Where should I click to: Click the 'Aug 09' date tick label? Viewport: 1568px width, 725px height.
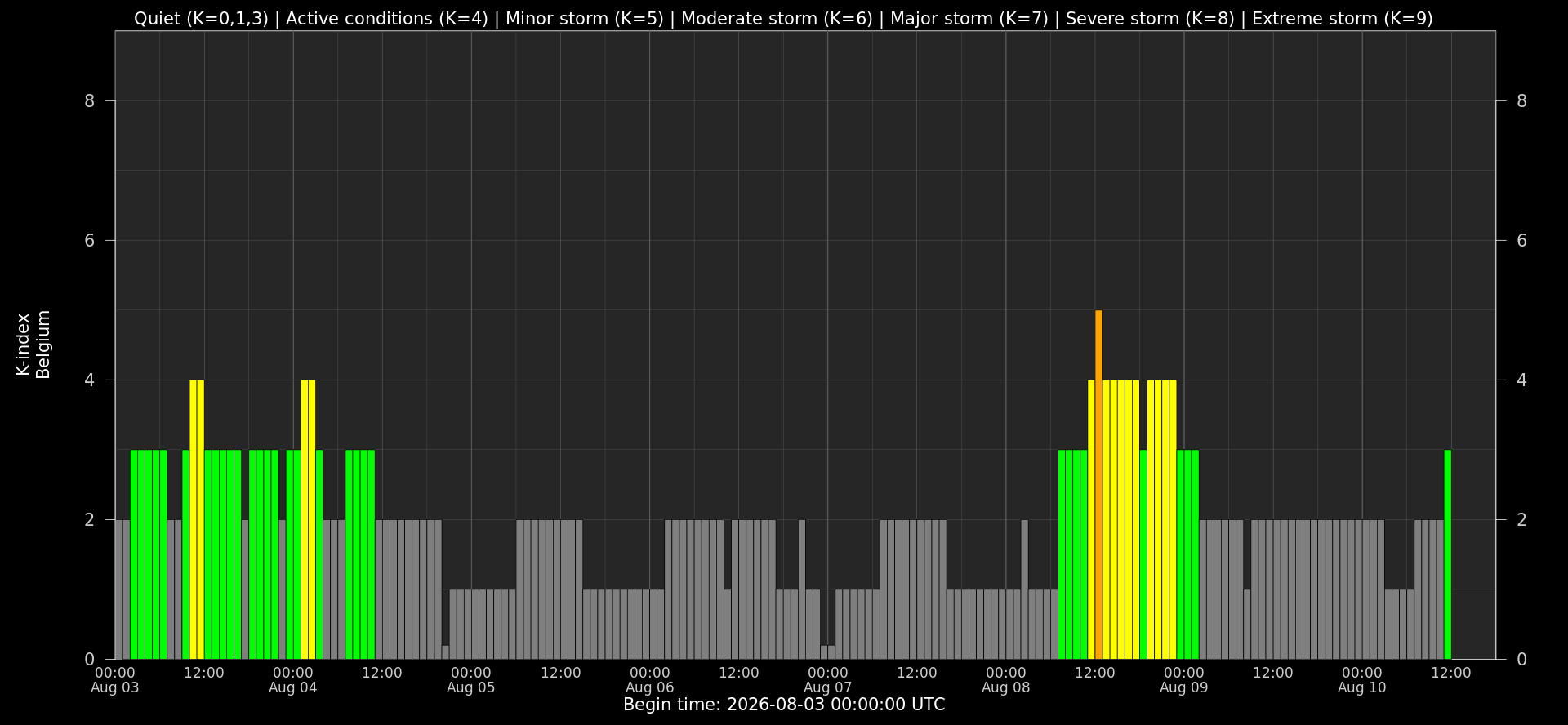coord(1184,687)
